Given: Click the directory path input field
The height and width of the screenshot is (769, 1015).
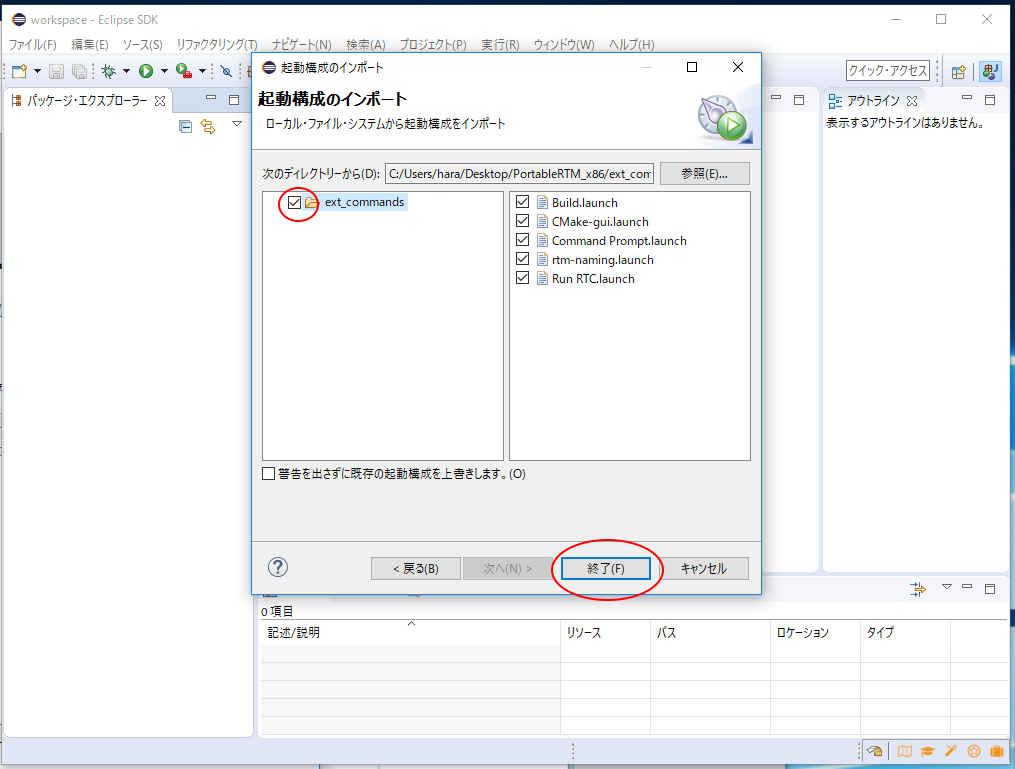Looking at the screenshot, I should 519,173.
